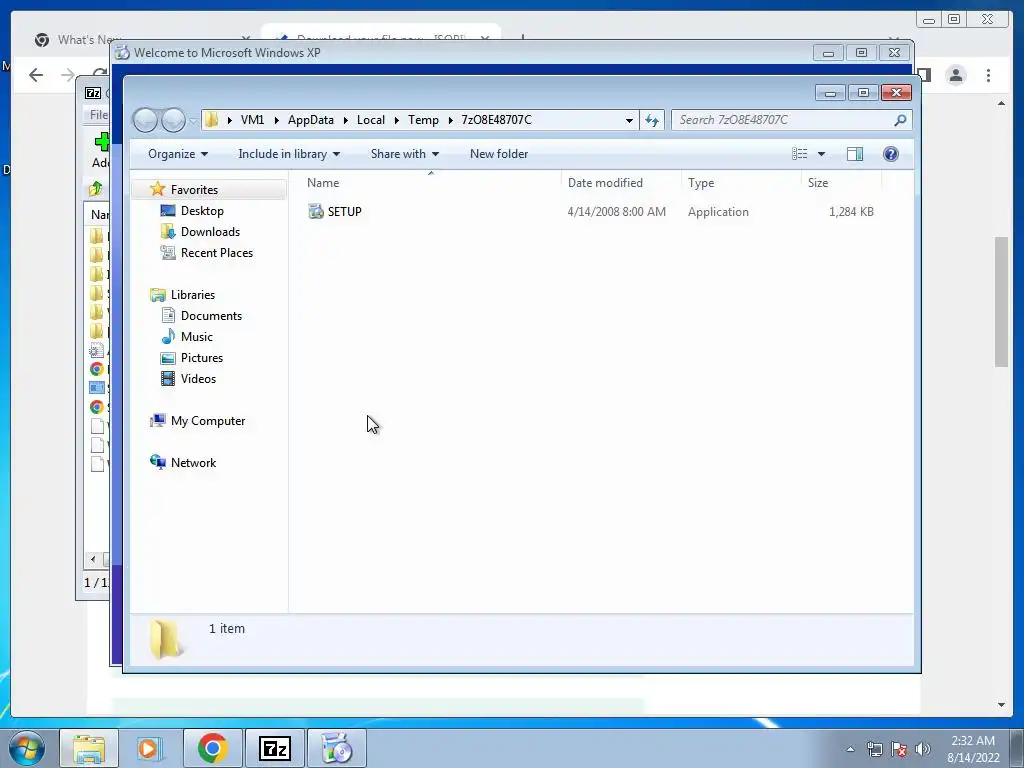Click Chrome profile avatar icon
1024x768 pixels.
pyautogui.click(x=956, y=75)
